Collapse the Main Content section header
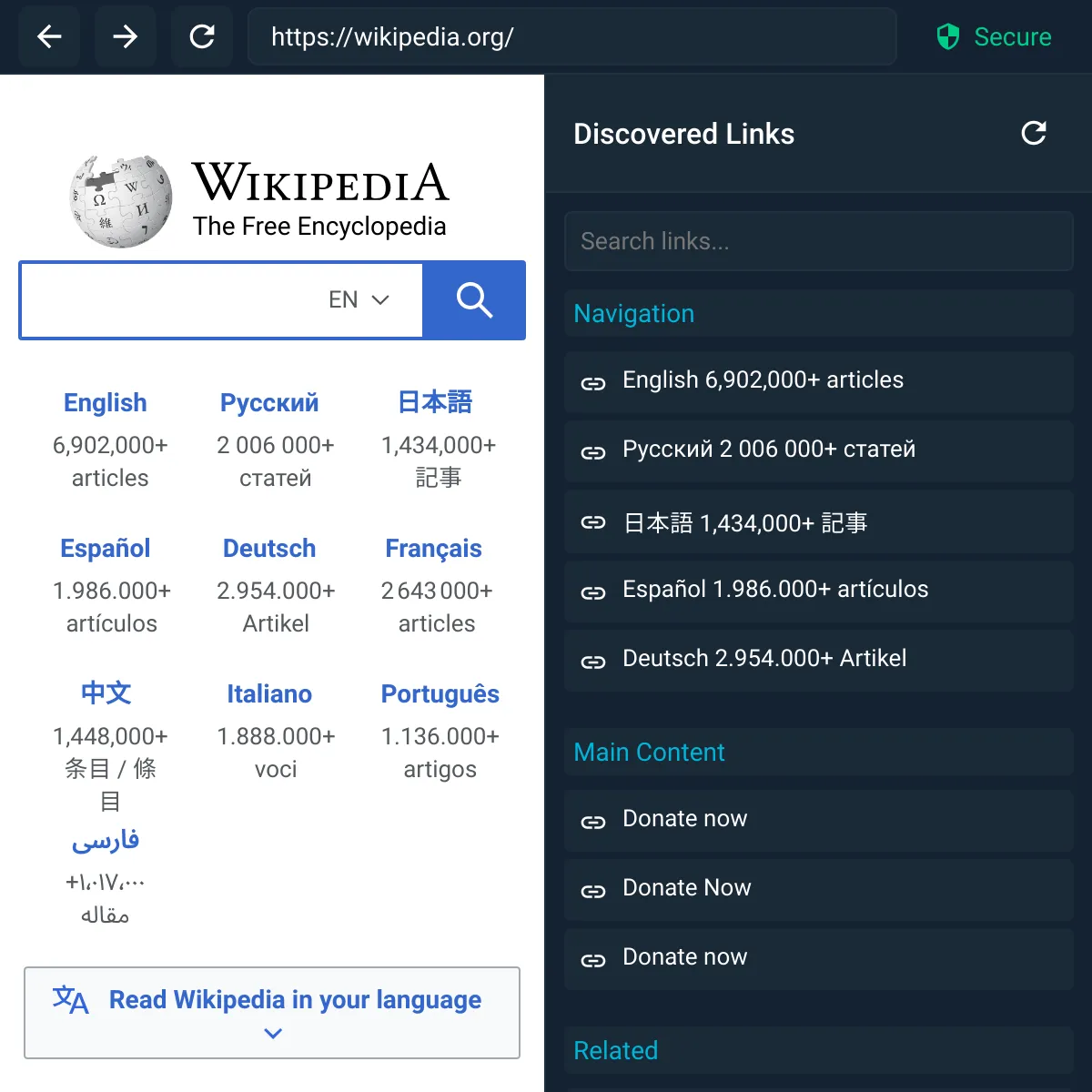 click(819, 752)
